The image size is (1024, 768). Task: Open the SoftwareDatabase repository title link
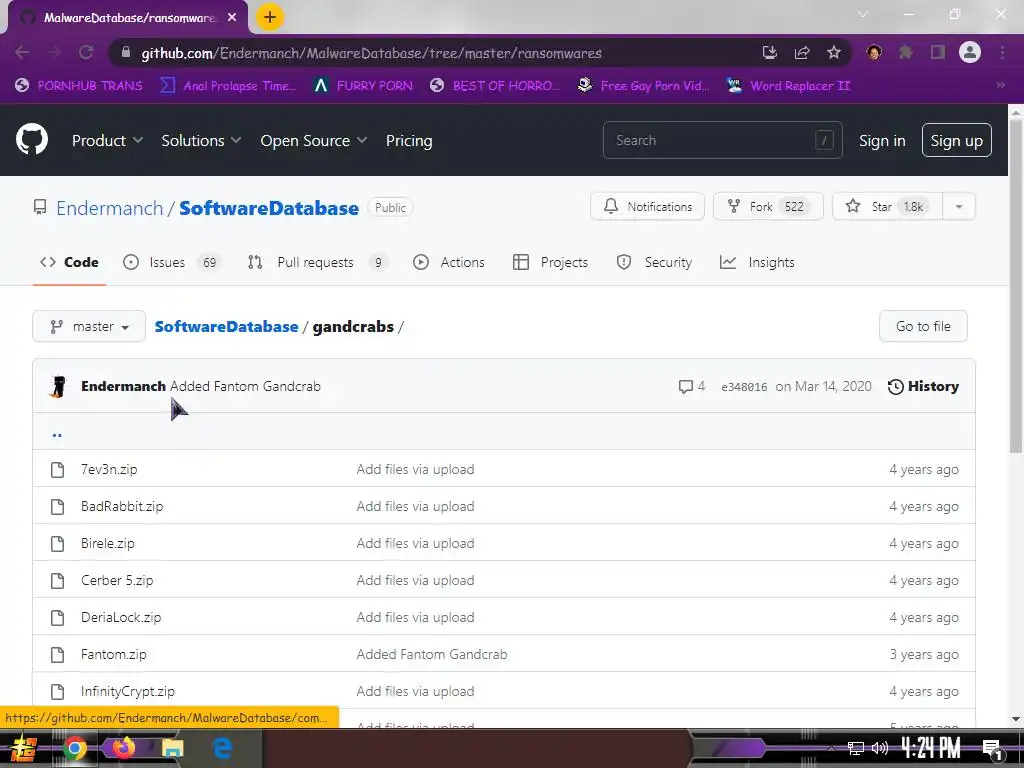coord(269,208)
